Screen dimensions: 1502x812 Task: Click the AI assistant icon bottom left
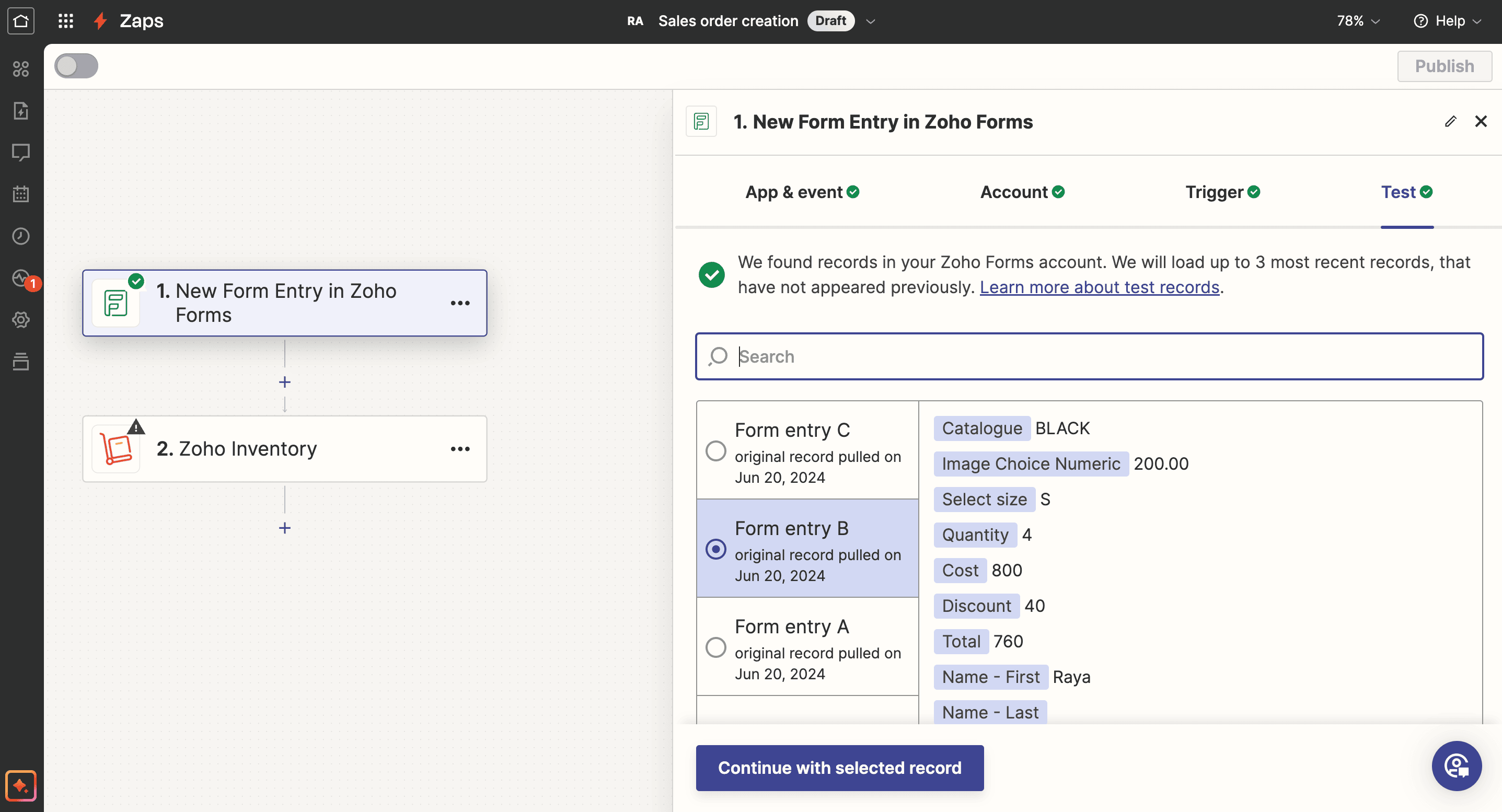pyautogui.click(x=21, y=786)
